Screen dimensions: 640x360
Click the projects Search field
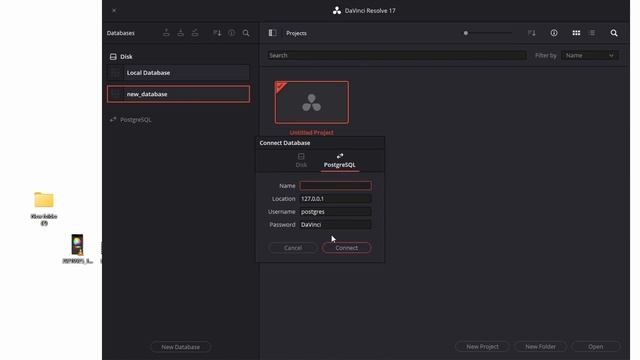click(x=397, y=56)
